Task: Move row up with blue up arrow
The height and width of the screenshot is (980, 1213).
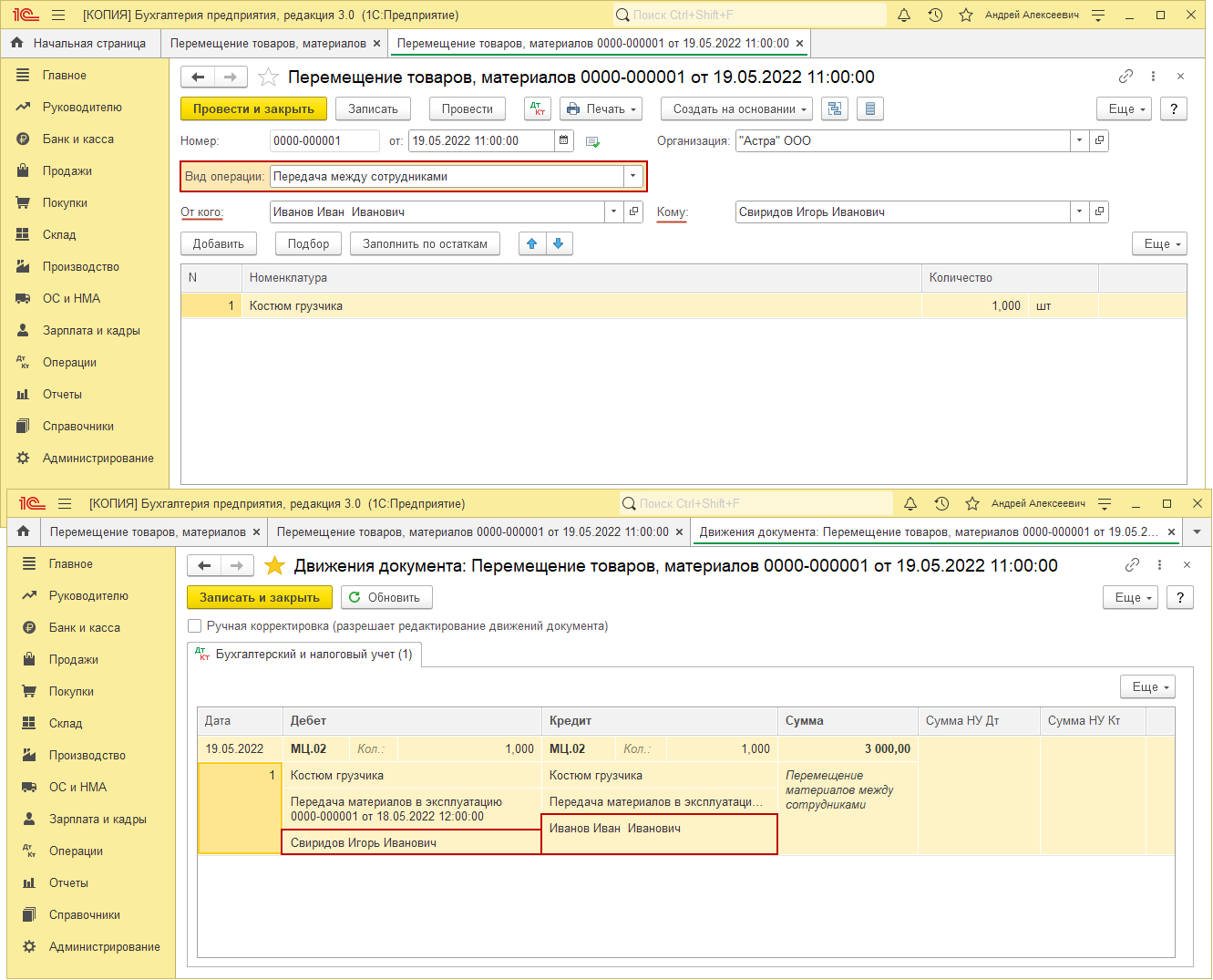Action: 532,243
